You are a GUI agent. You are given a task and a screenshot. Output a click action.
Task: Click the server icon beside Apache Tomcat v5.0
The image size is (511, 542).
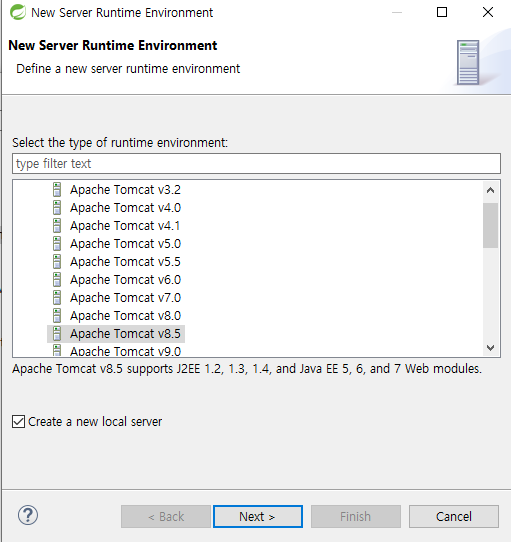(57, 244)
